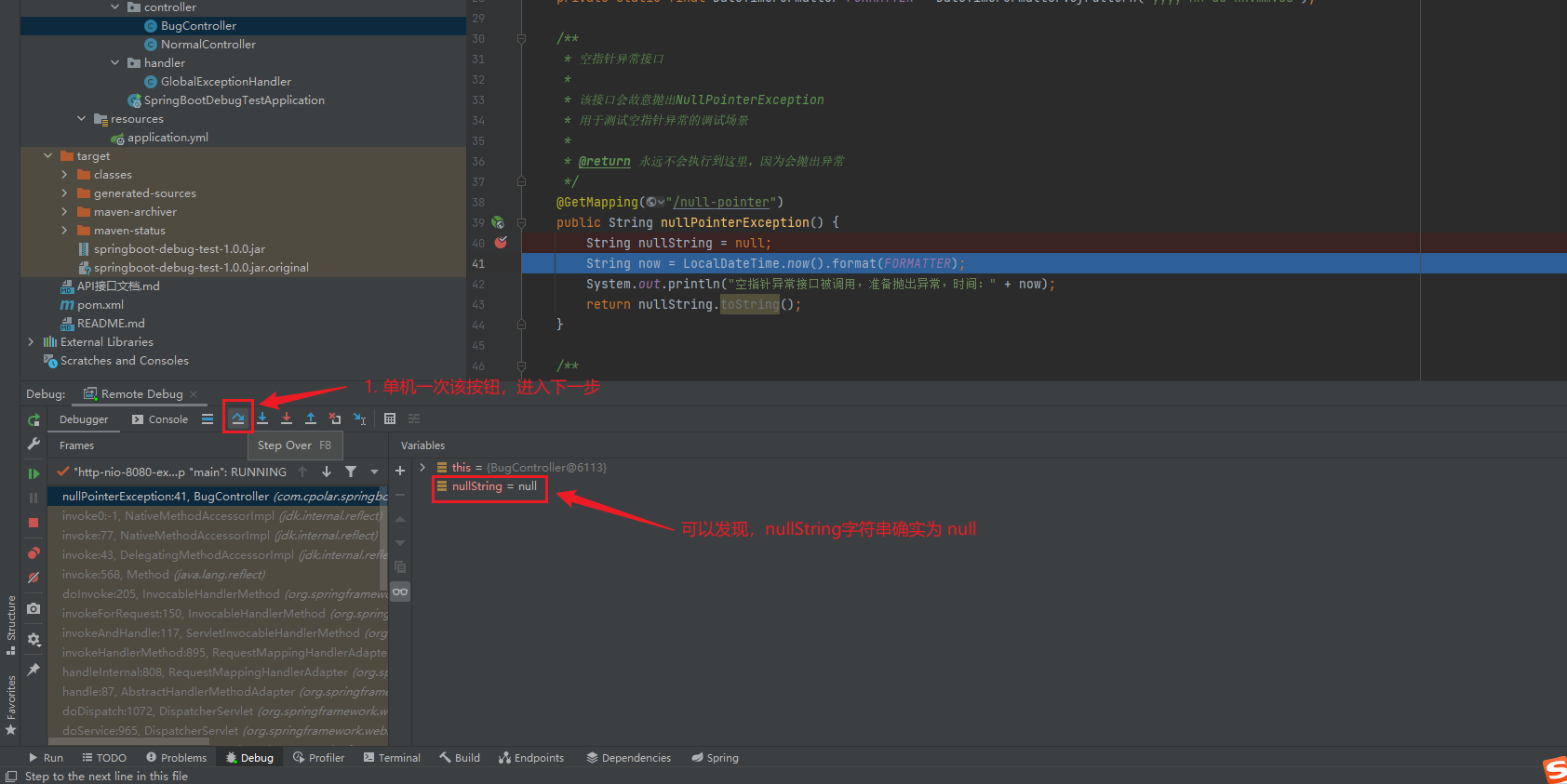Click the red Force Step Into icon
Screen dimensions: 1567x784
point(287,419)
